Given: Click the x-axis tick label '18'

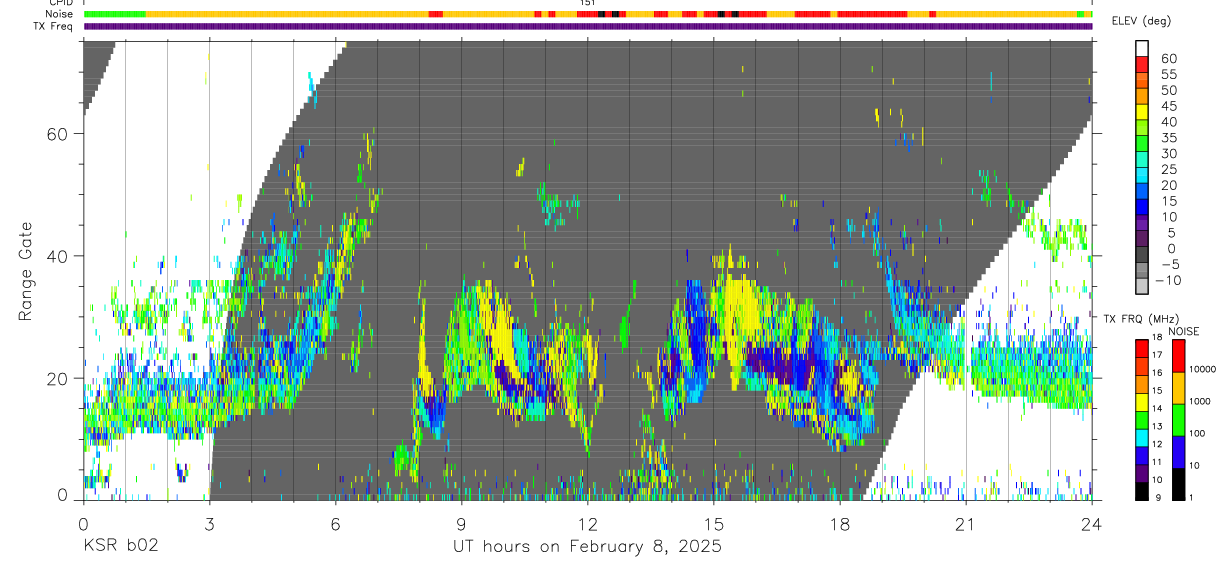Looking at the screenshot, I should (840, 523).
